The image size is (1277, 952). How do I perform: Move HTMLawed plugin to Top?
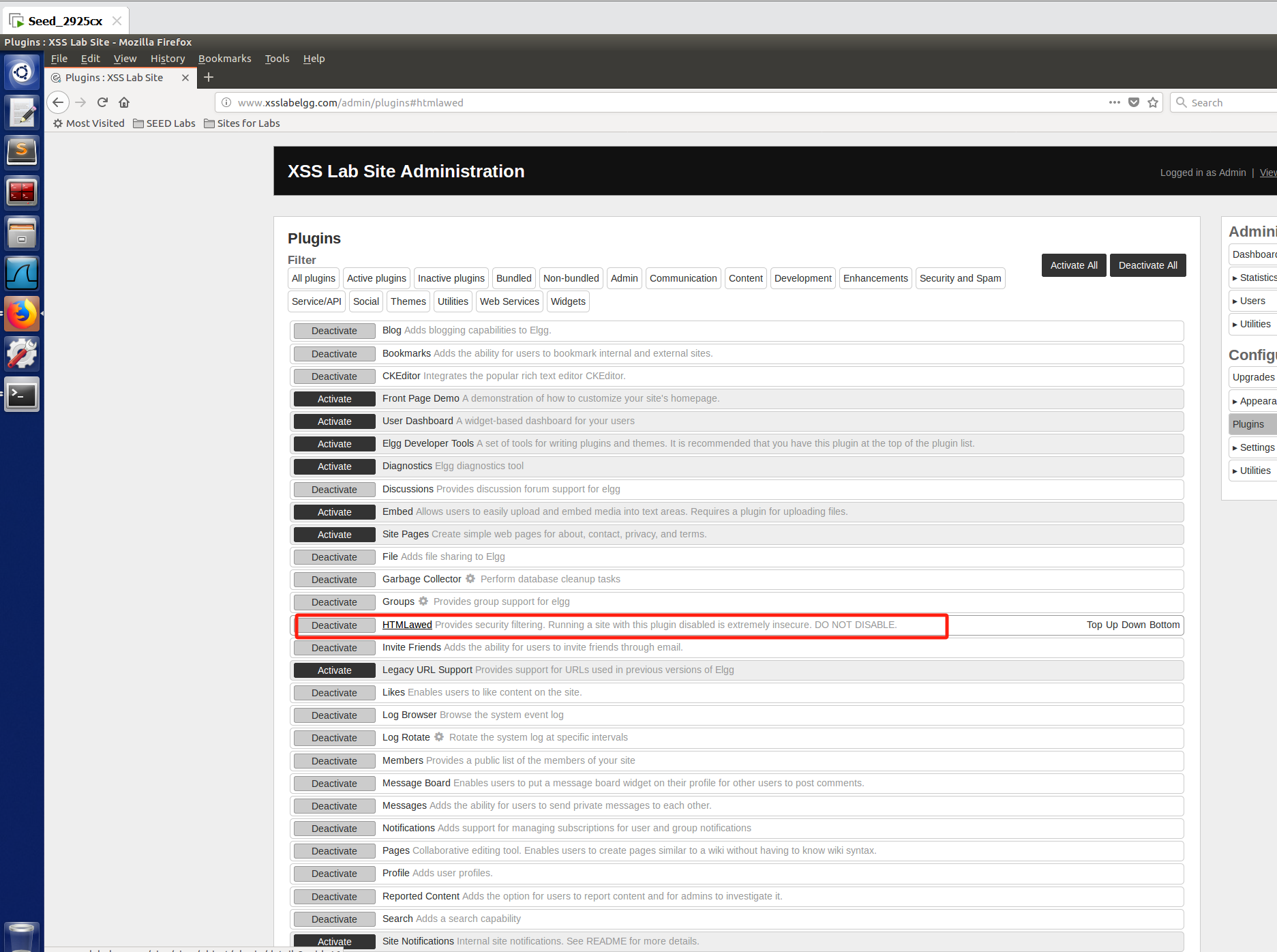[1094, 625]
